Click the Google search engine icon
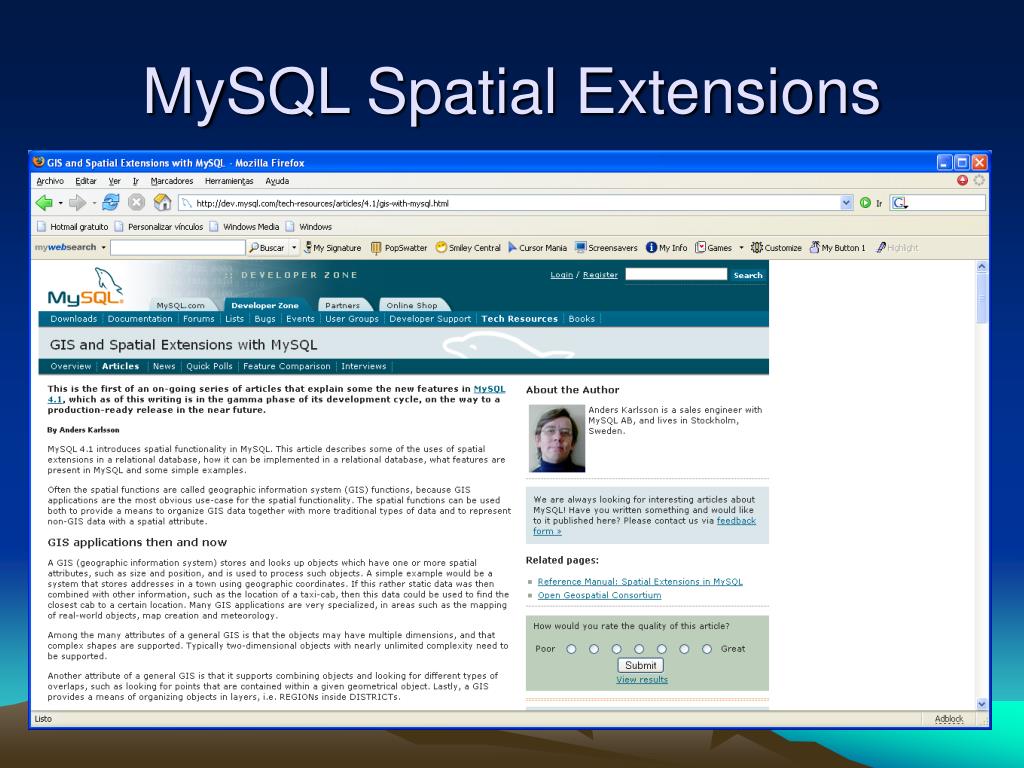1024x768 pixels. 899,203
